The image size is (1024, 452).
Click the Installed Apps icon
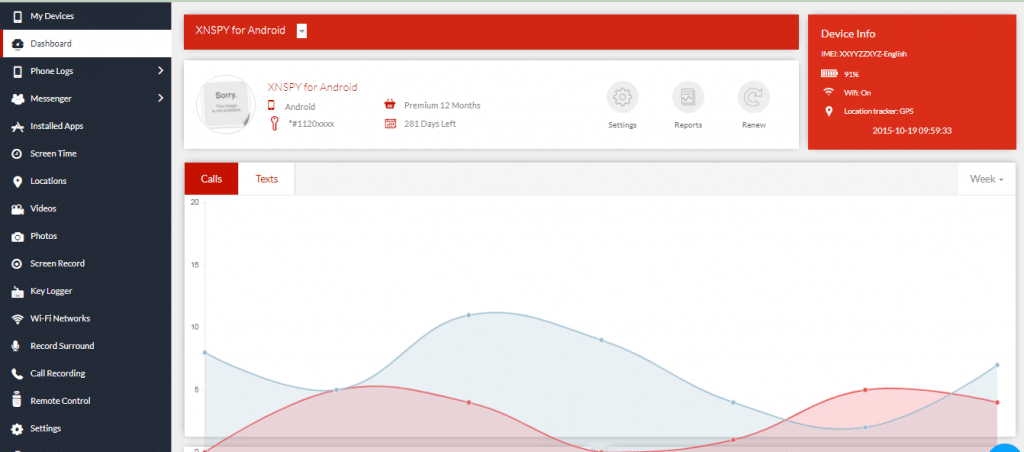pos(18,127)
